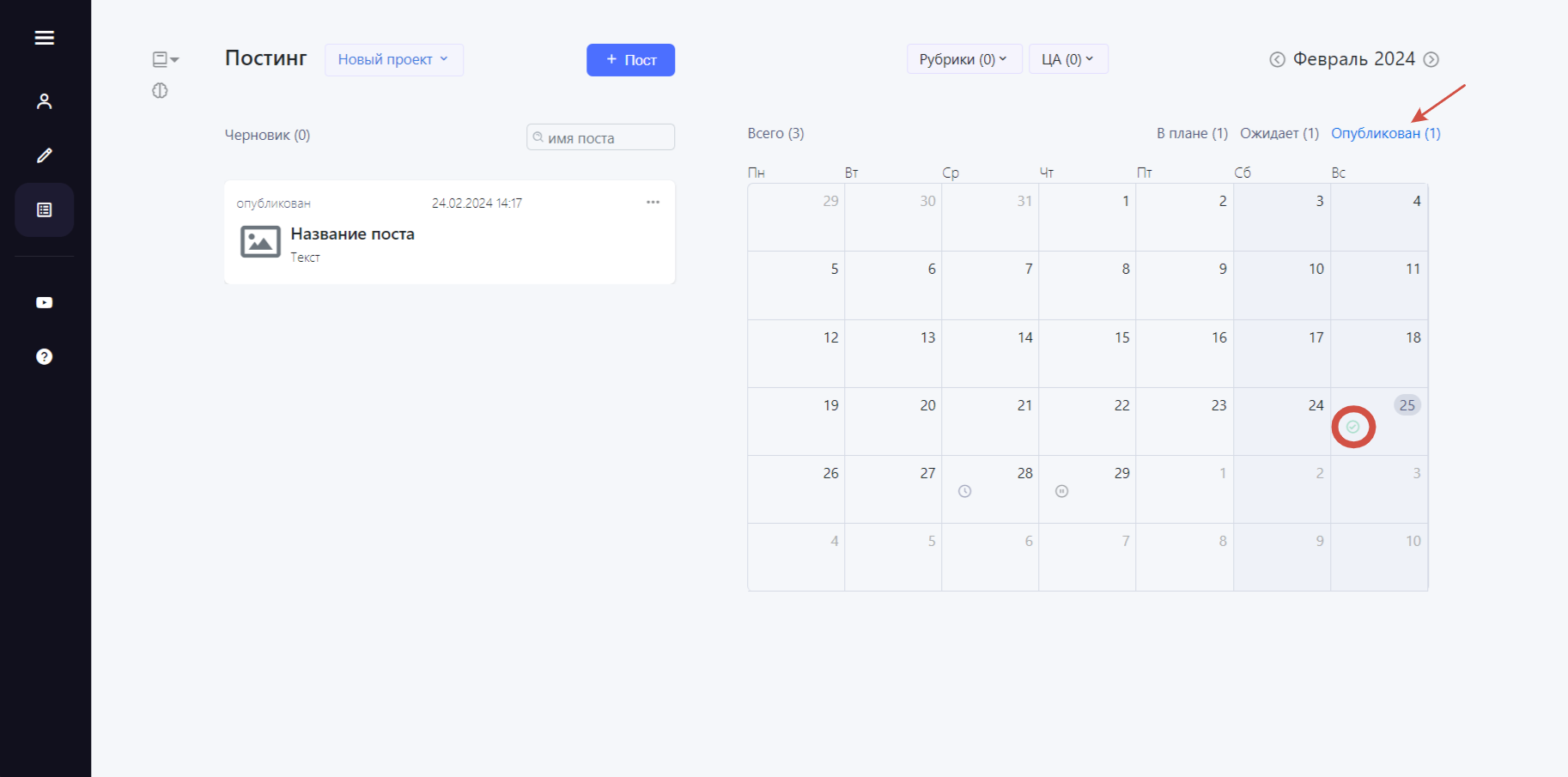This screenshot has height=777, width=1568.
Task: Click the + Пост button
Action: point(631,60)
